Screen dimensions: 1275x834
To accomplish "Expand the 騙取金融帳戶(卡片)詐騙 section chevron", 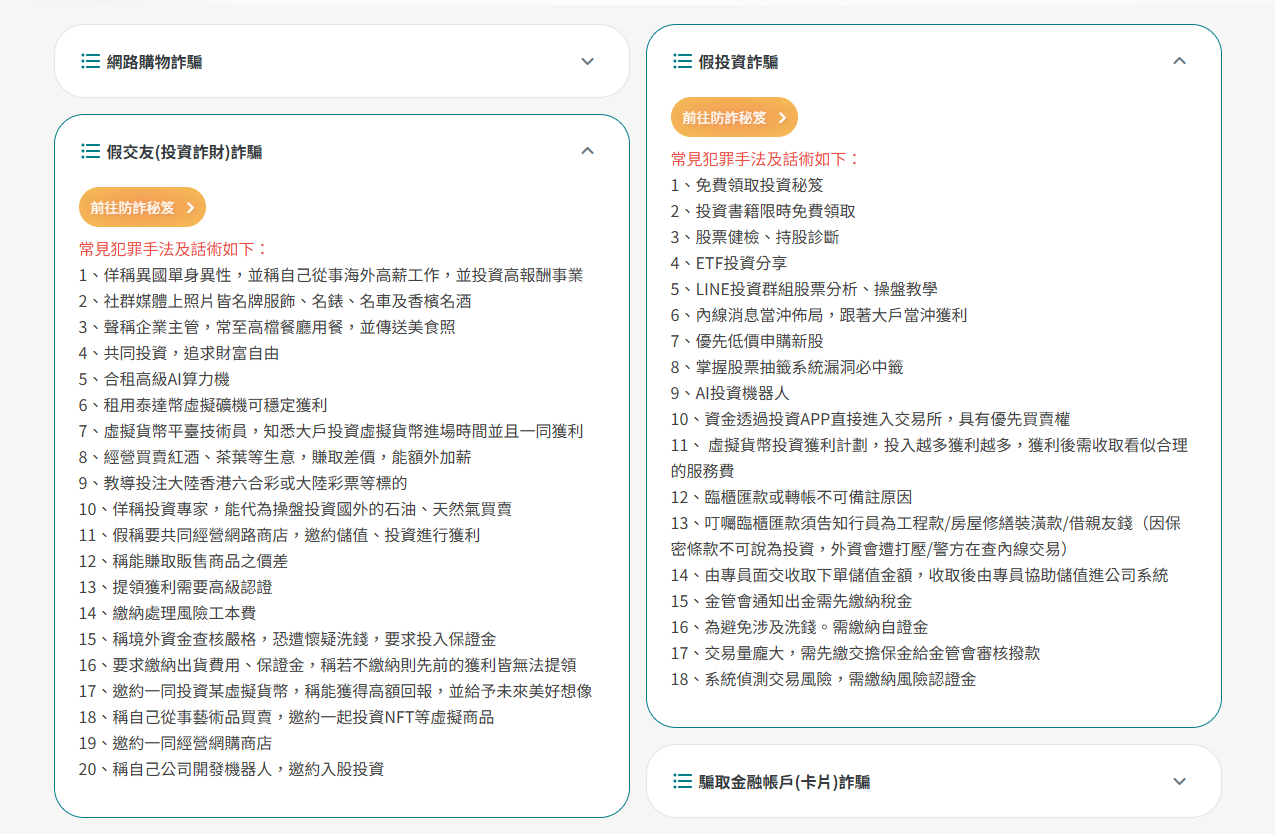I will pyautogui.click(x=1179, y=781).
